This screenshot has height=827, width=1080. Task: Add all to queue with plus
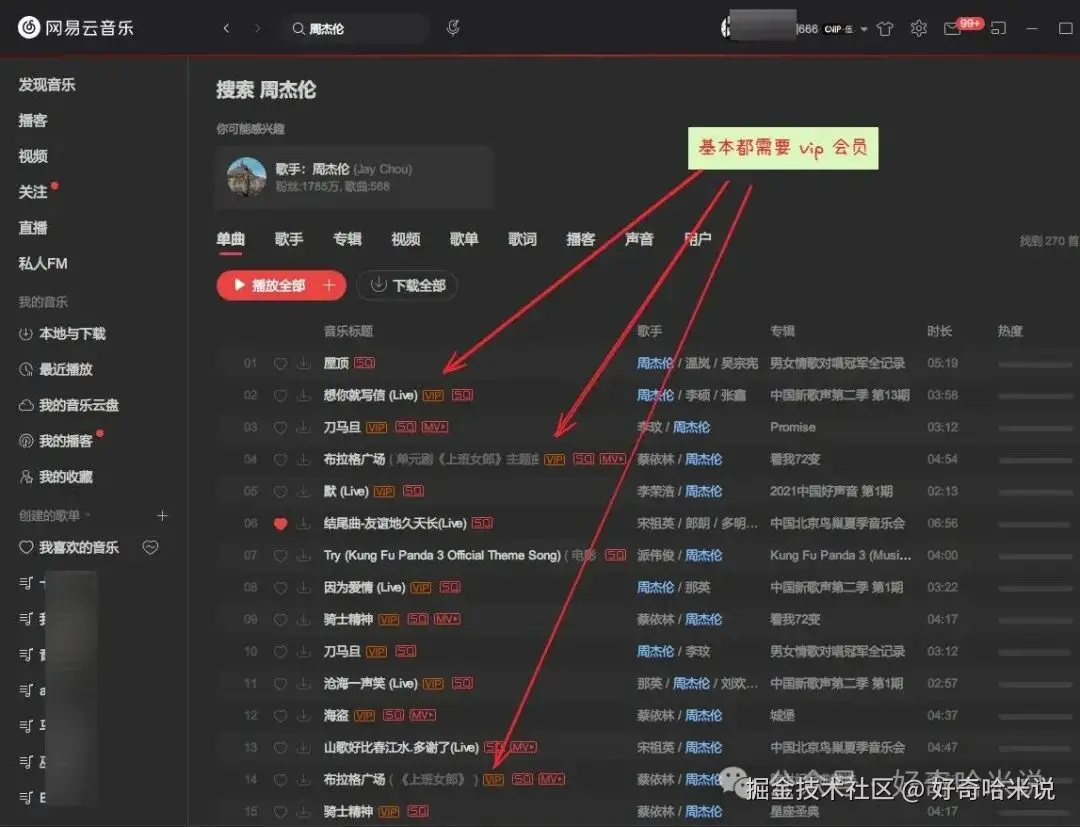pos(331,285)
